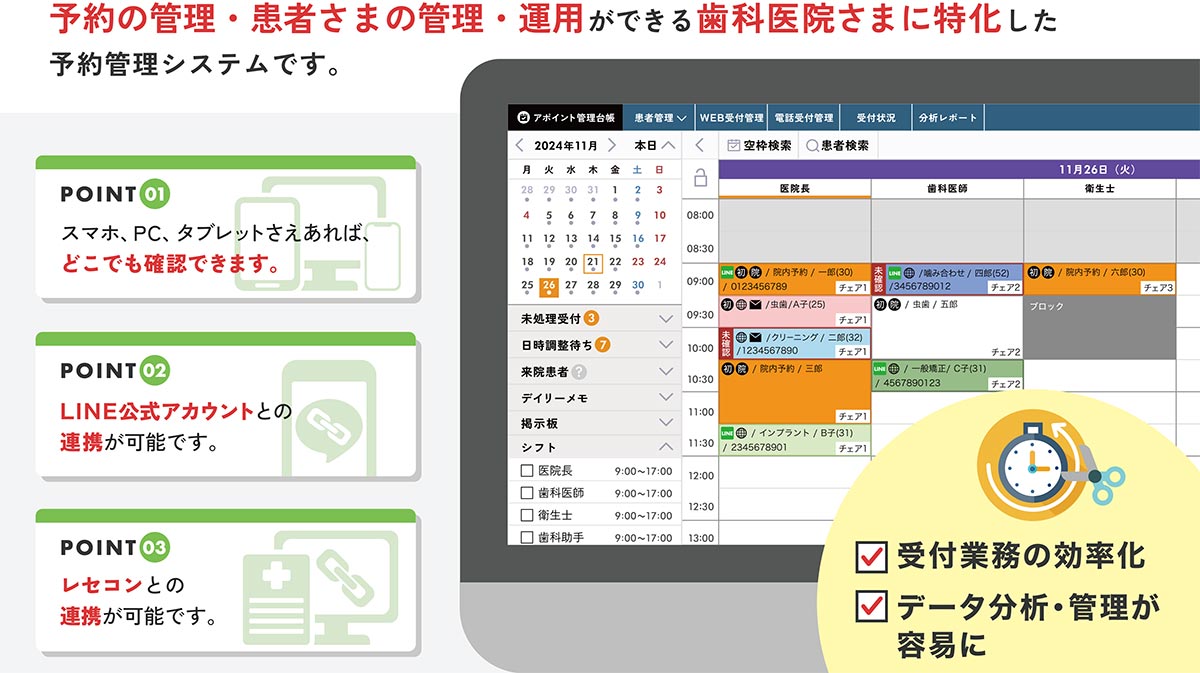Collapse the シフト section
1200x673 pixels.
tap(667, 447)
